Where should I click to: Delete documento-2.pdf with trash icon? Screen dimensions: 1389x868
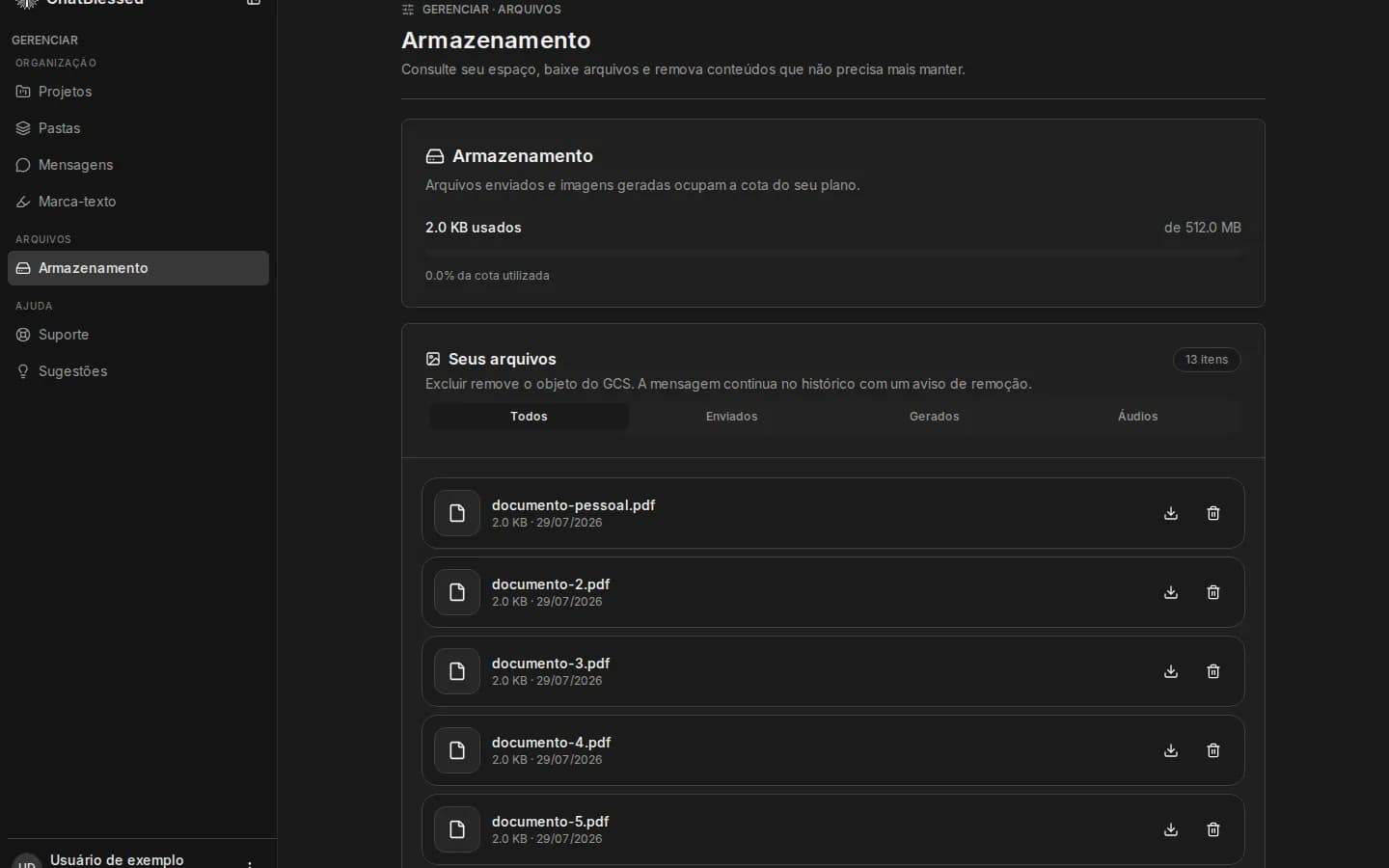point(1213,592)
